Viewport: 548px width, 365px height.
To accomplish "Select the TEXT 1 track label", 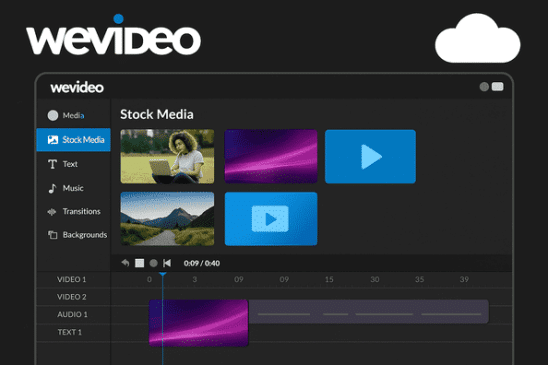I will (x=70, y=332).
